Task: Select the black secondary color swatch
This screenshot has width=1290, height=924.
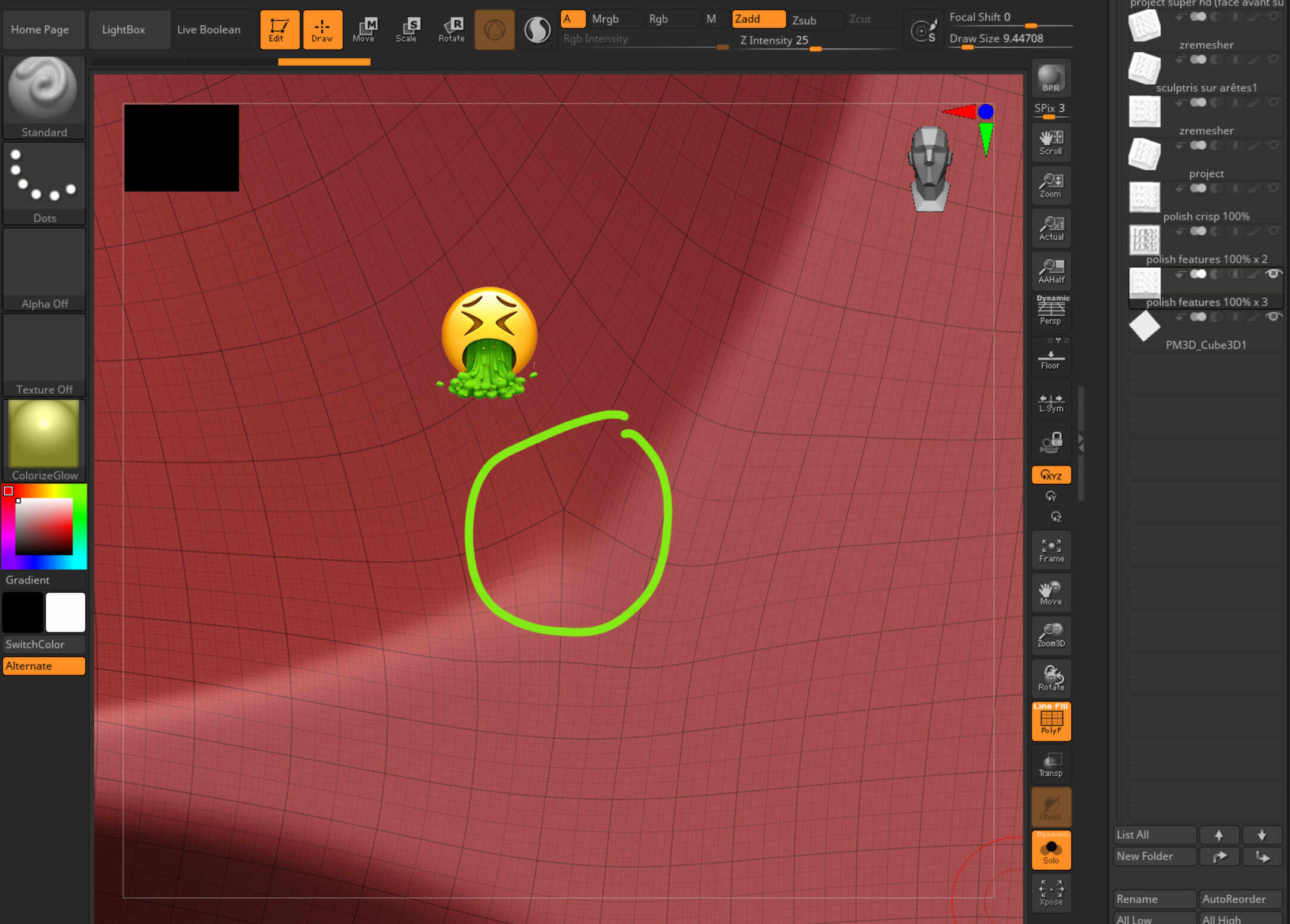Action: [x=23, y=612]
